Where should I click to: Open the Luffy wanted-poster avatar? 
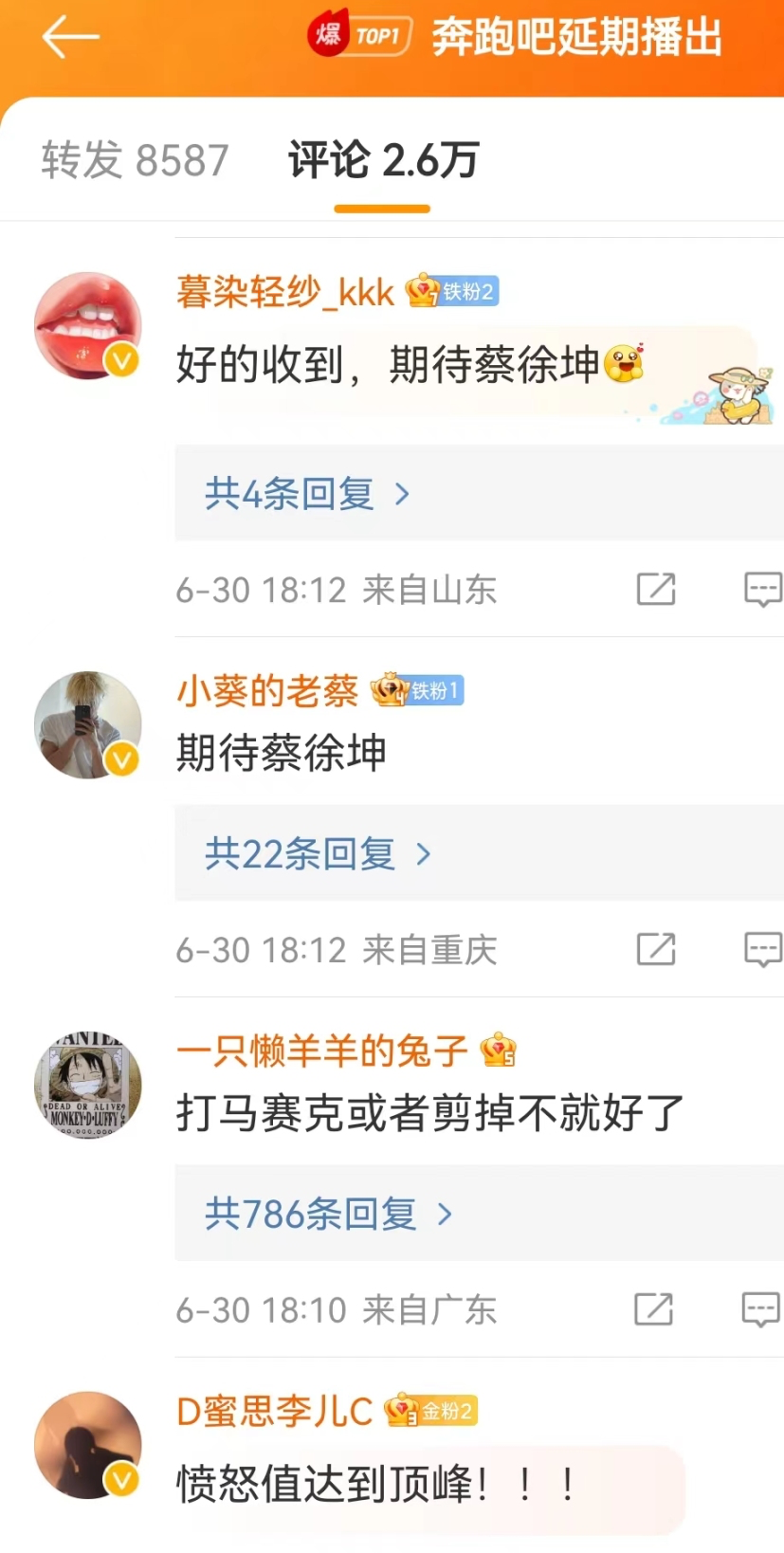click(x=88, y=1085)
